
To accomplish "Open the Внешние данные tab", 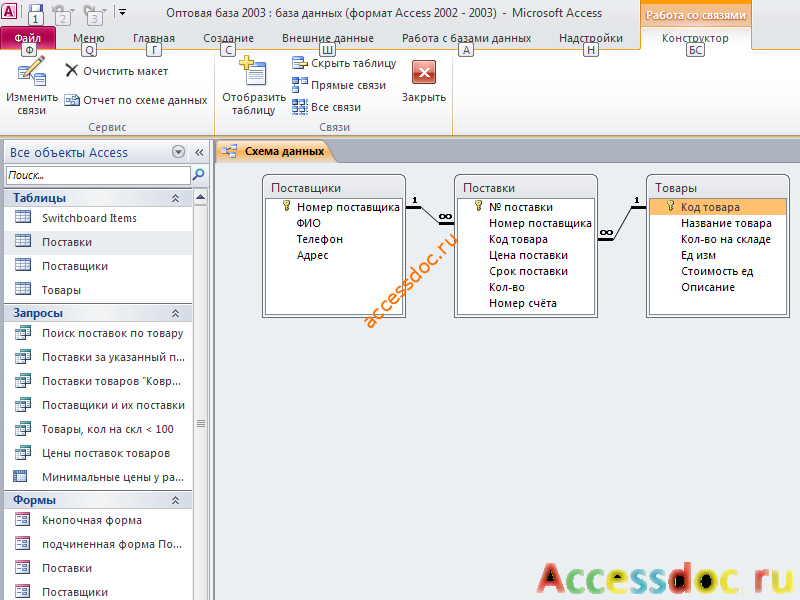I will (328, 38).
